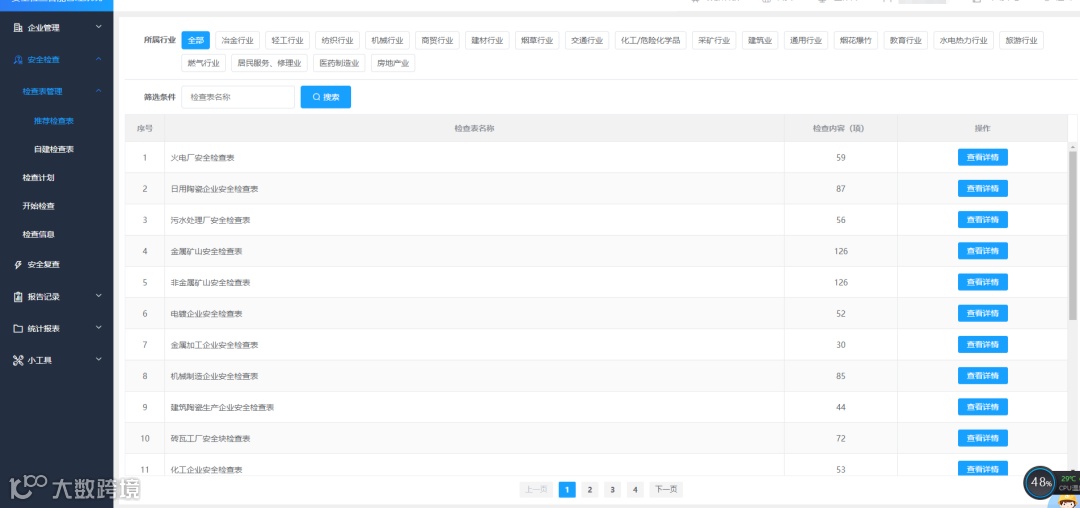Expand the 报告记录 menu chevron
The width and height of the screenshot is (1080, 508).
click(x=98, y=296)
